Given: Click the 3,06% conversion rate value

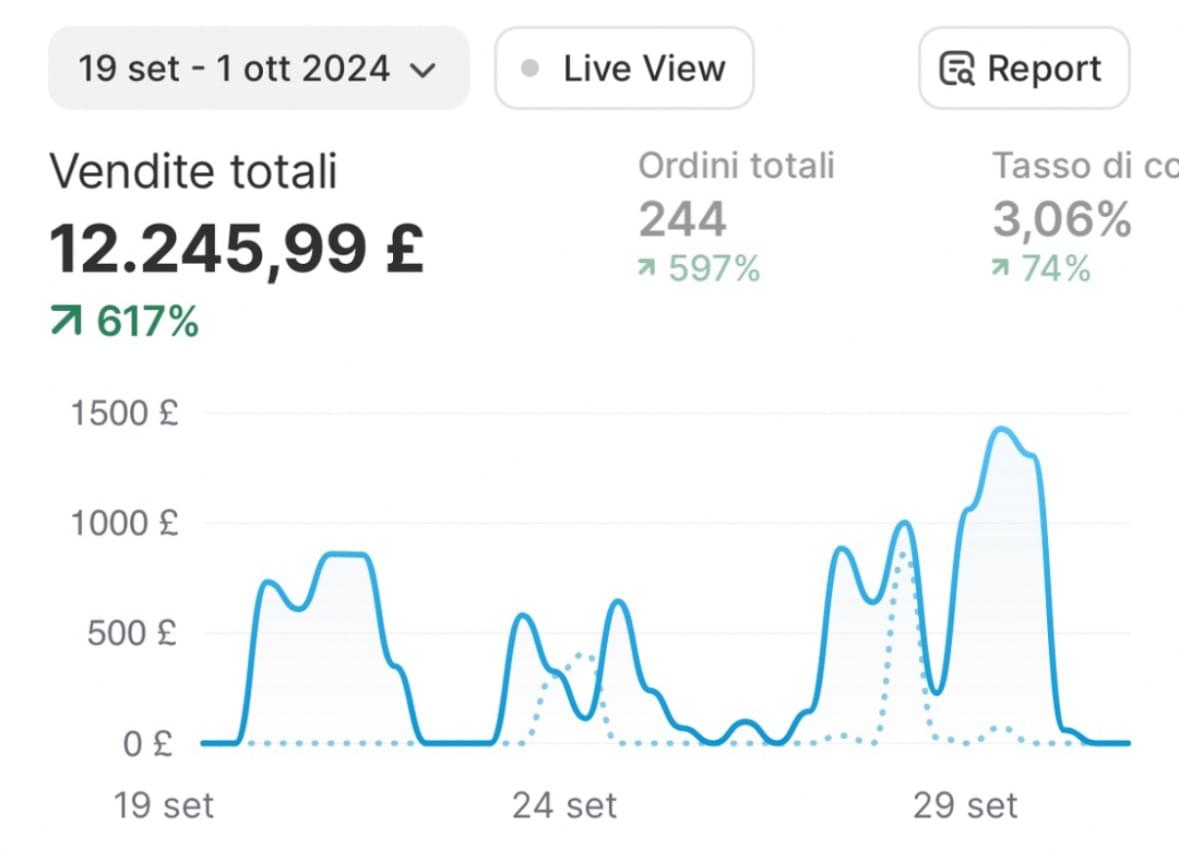Looking at the screenshot, I should click(x=1061, y=219).
